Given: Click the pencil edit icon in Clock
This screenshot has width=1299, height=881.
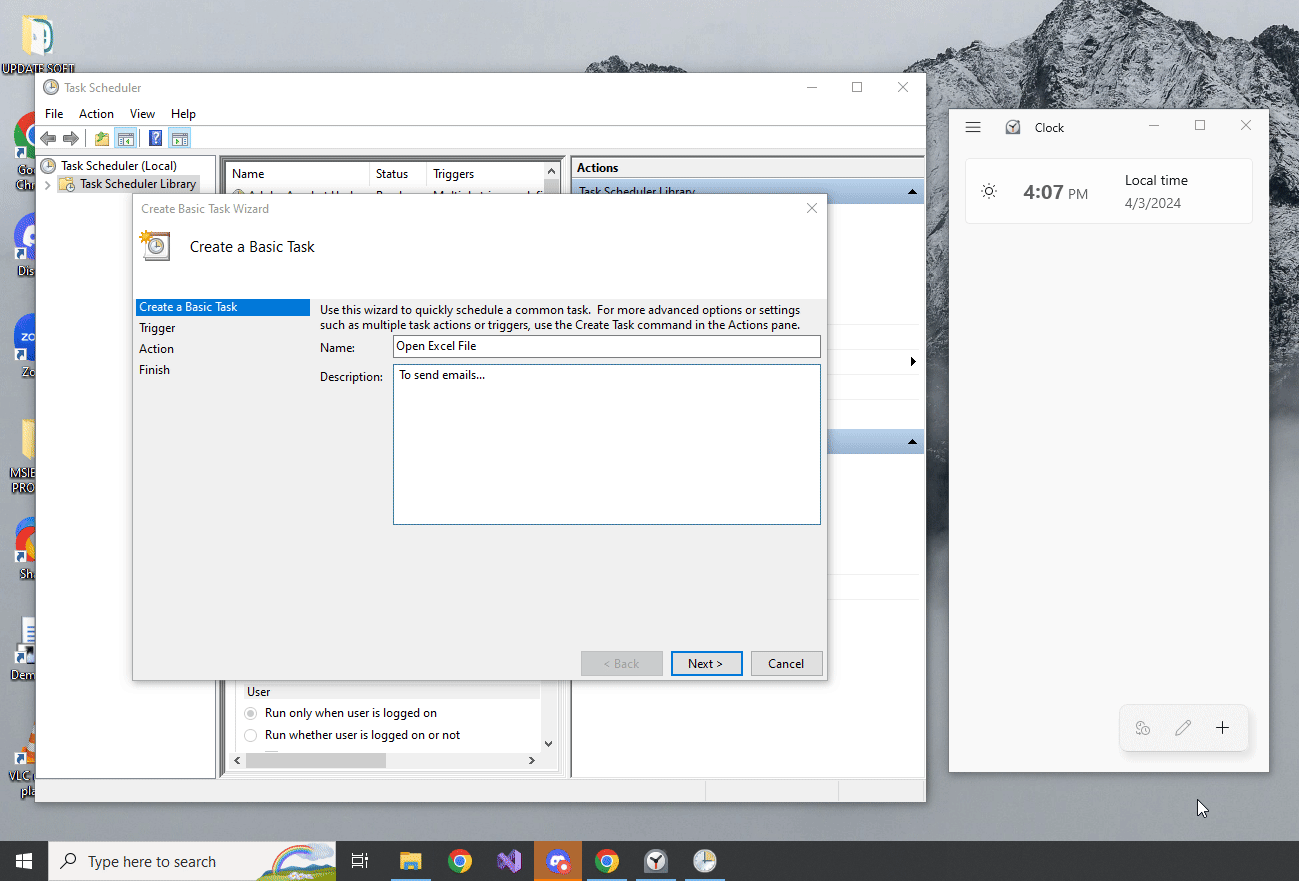Looking at the screenshot, I should (x=1183, y=728).
